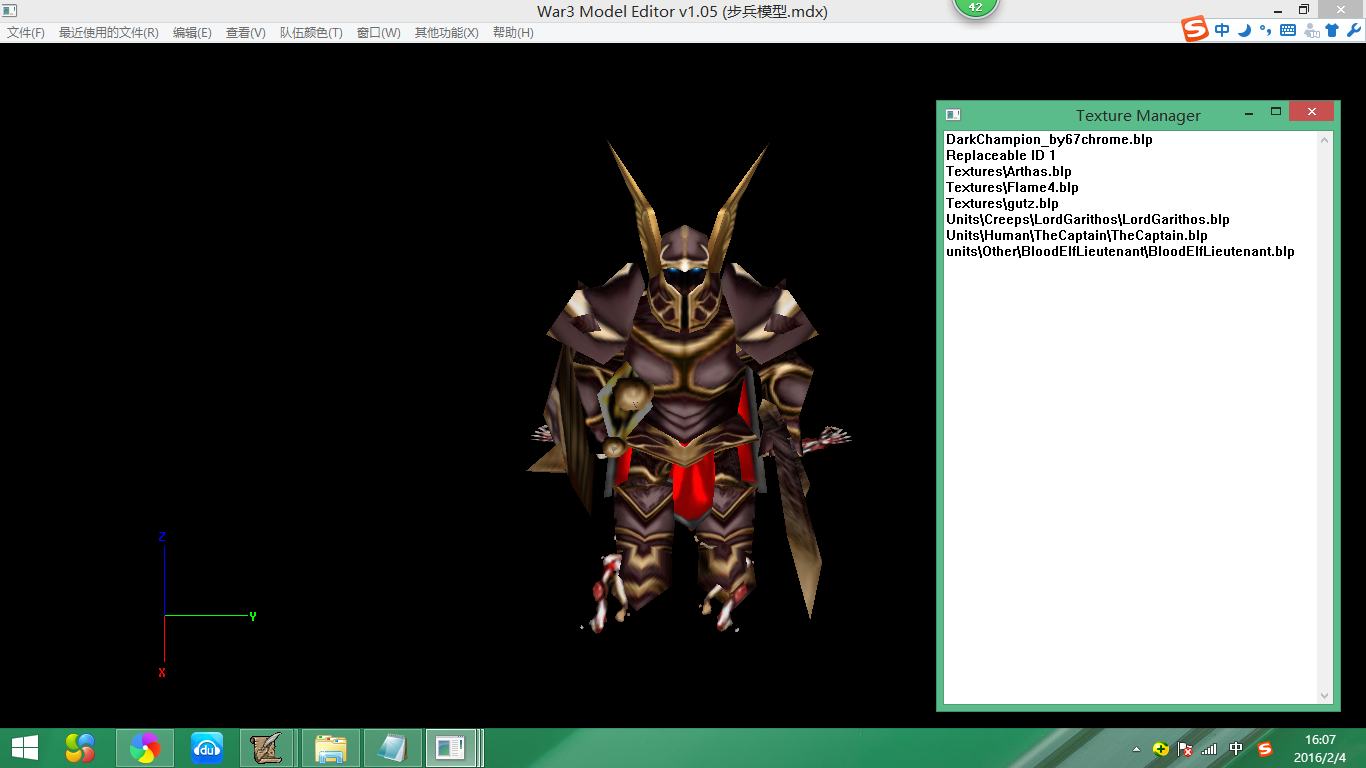Toggle punctuation mode icon on IME bar
The height and width of the screenshot is (768, 1366).
(1265, 30)
